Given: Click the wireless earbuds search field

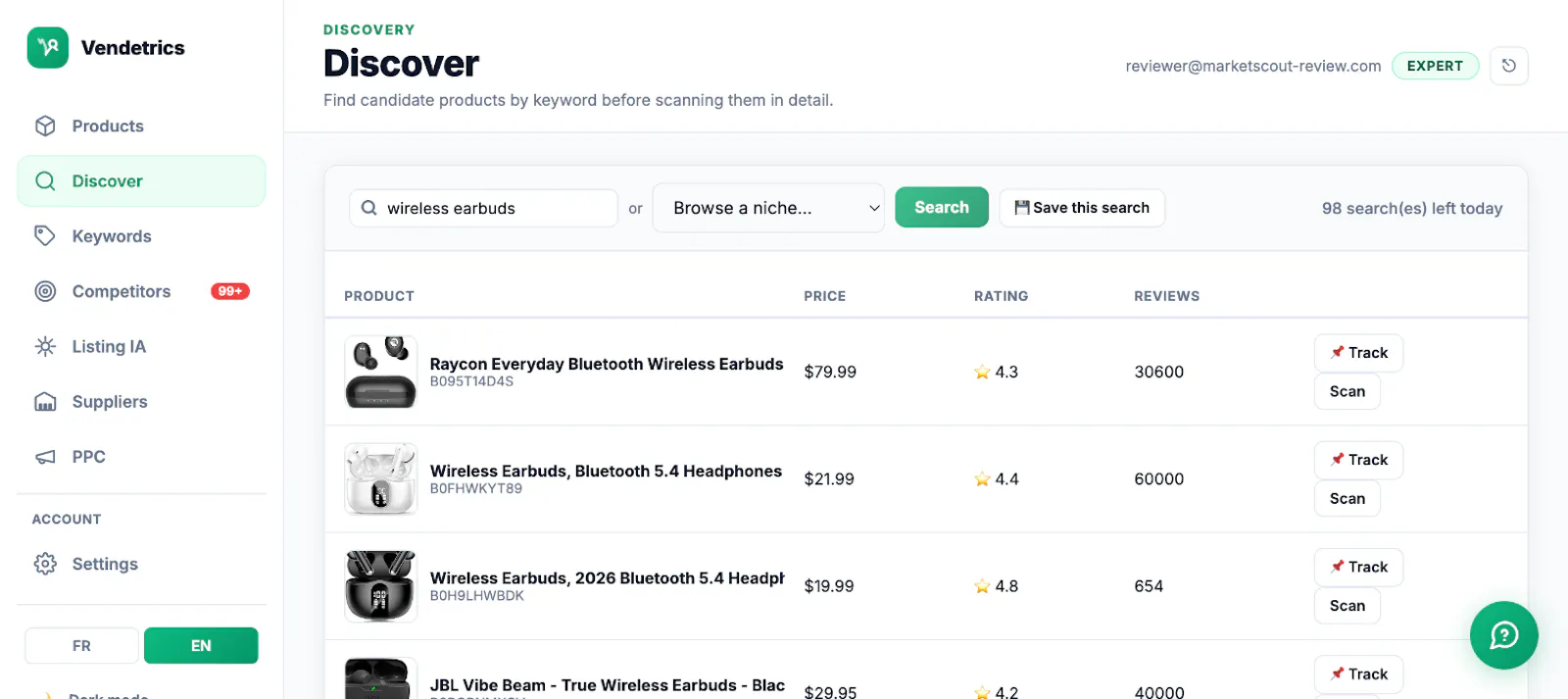Looking at the screenshot, I should (483, 208).
